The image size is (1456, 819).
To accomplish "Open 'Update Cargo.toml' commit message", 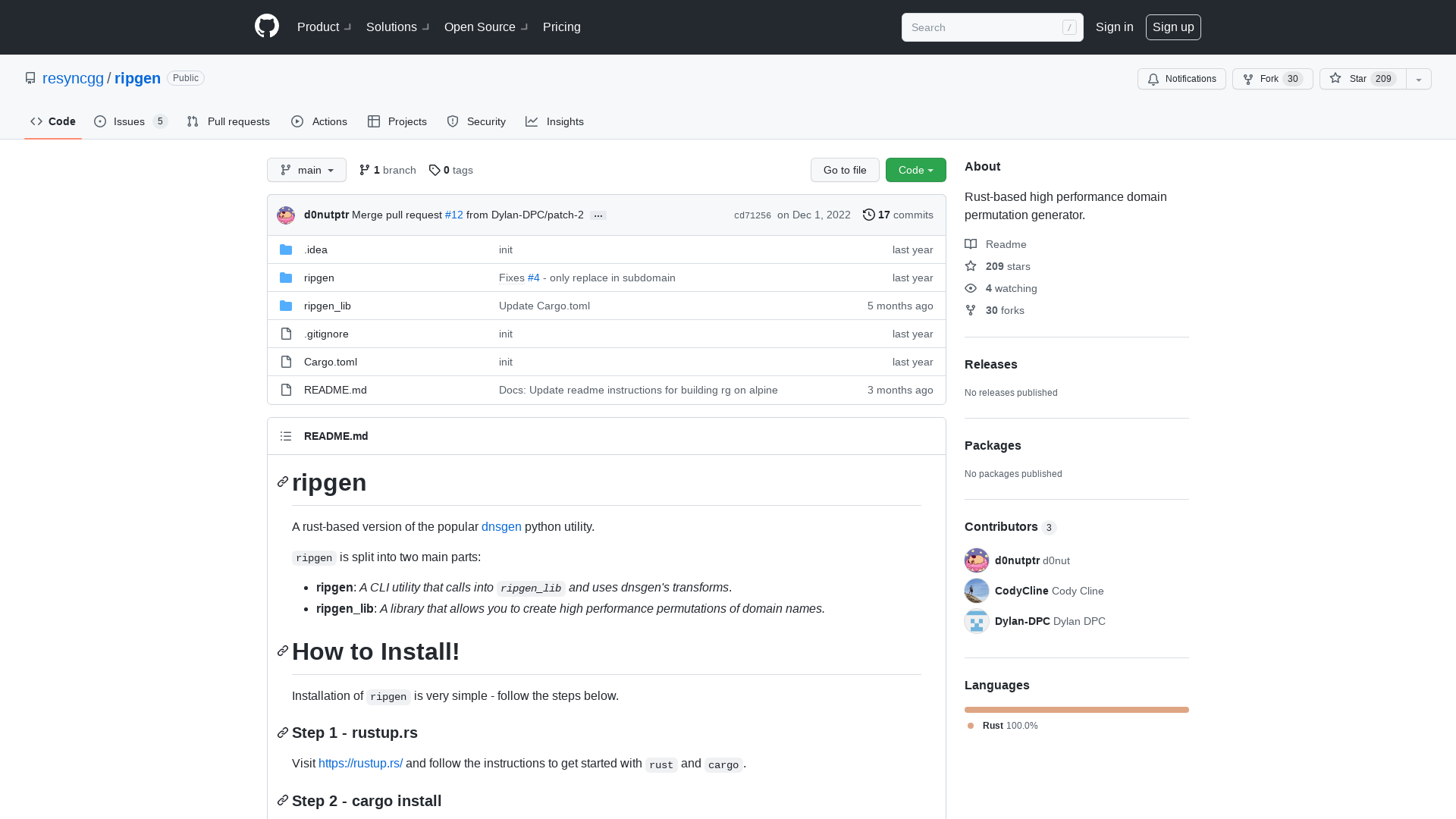I will coord(544,306).
